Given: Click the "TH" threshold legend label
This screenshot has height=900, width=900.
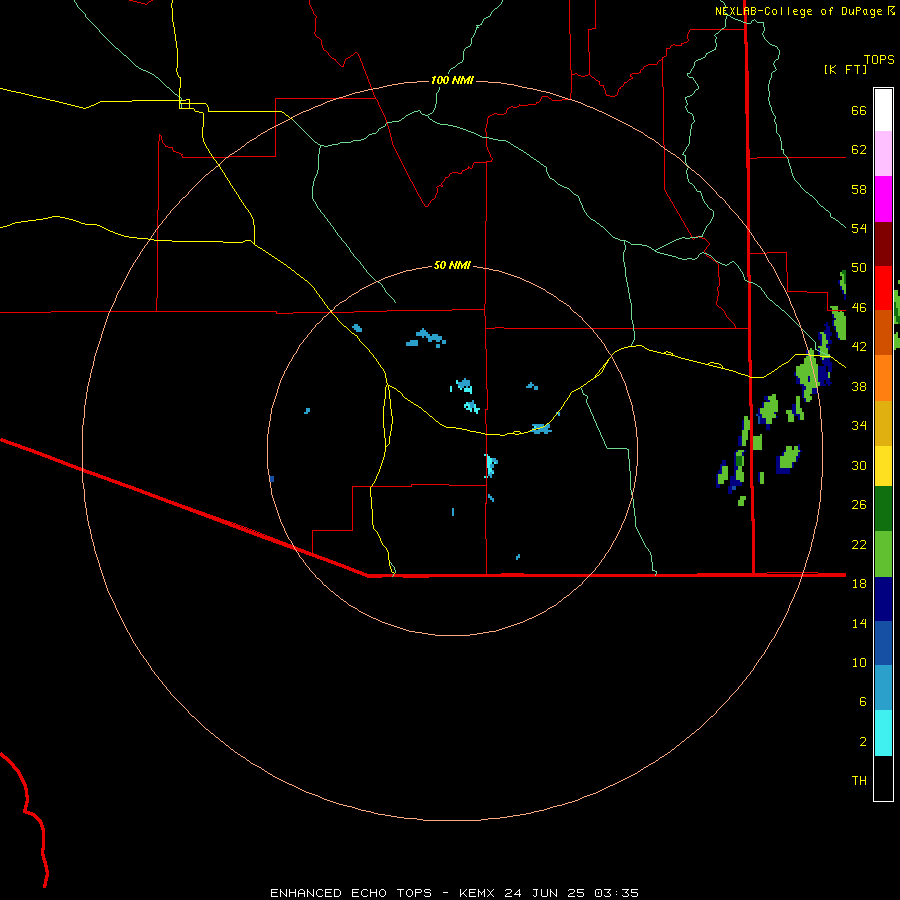Looking at the screenshot, I should (x=859, y=781).
